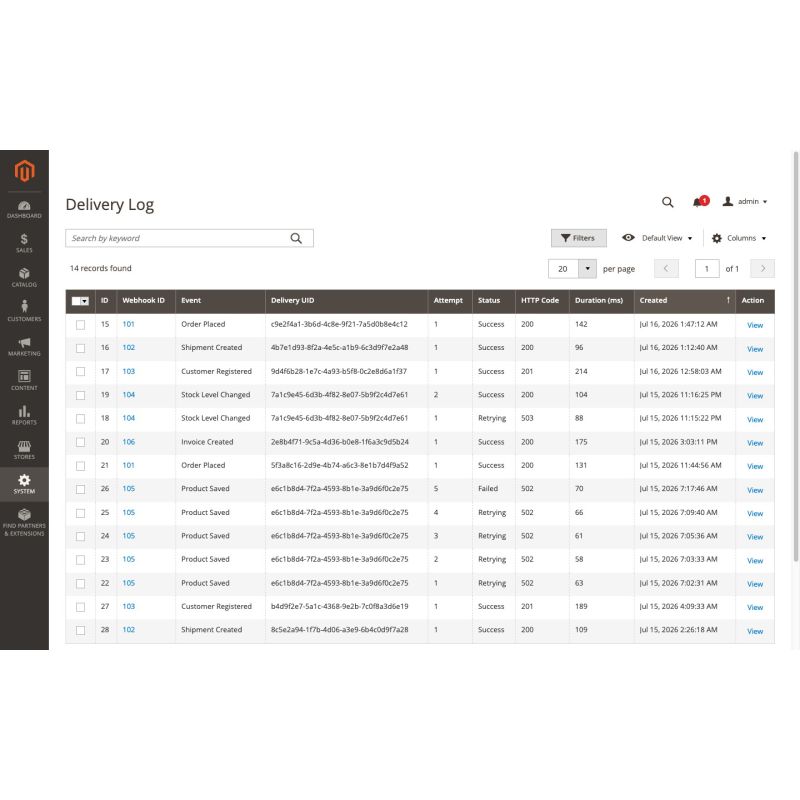Viewport: 800px width, 800px height.
Task: Select checkbox for row ID 19
Action: (80, 395)
